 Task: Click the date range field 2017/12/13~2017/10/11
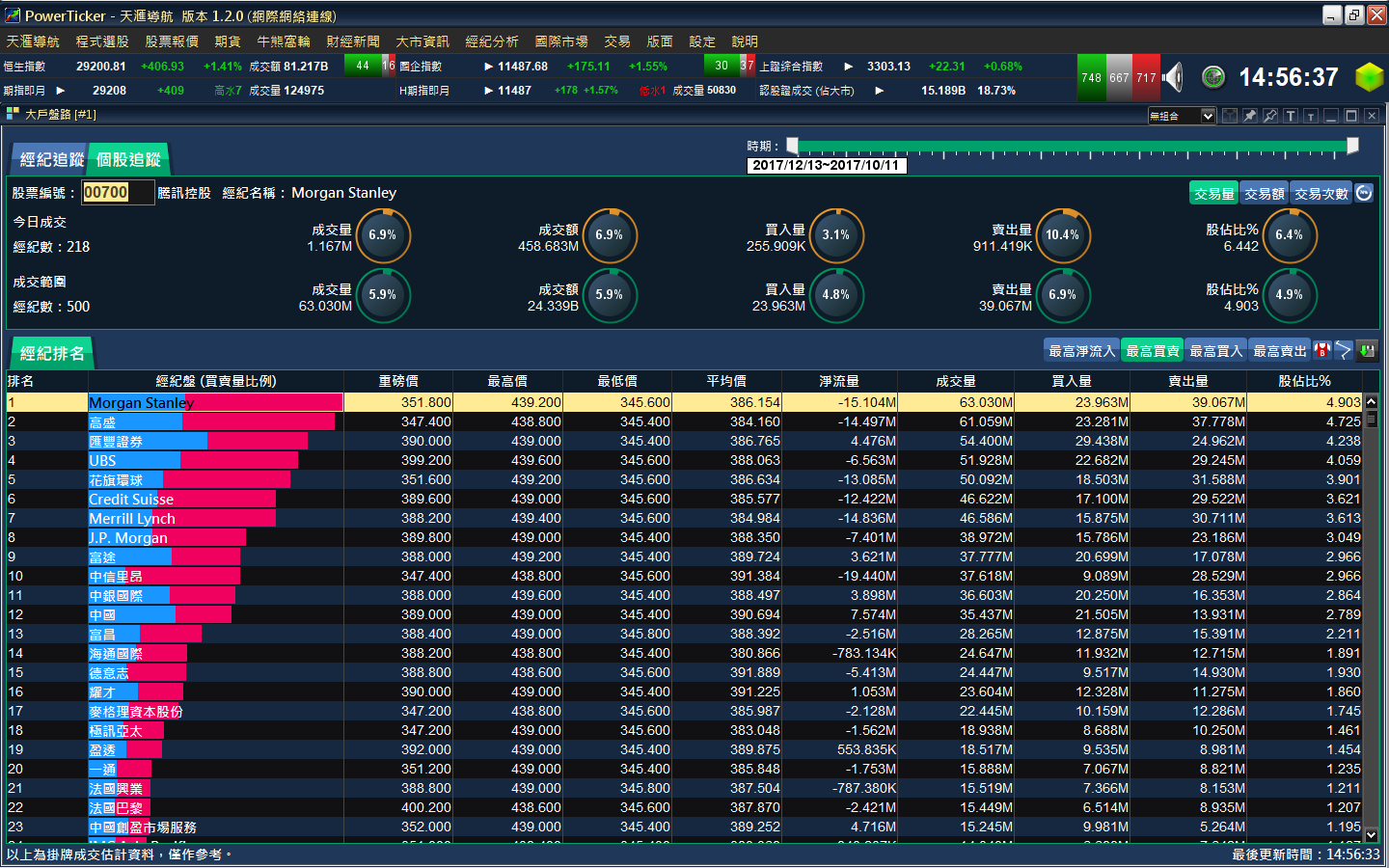[826, 165]
